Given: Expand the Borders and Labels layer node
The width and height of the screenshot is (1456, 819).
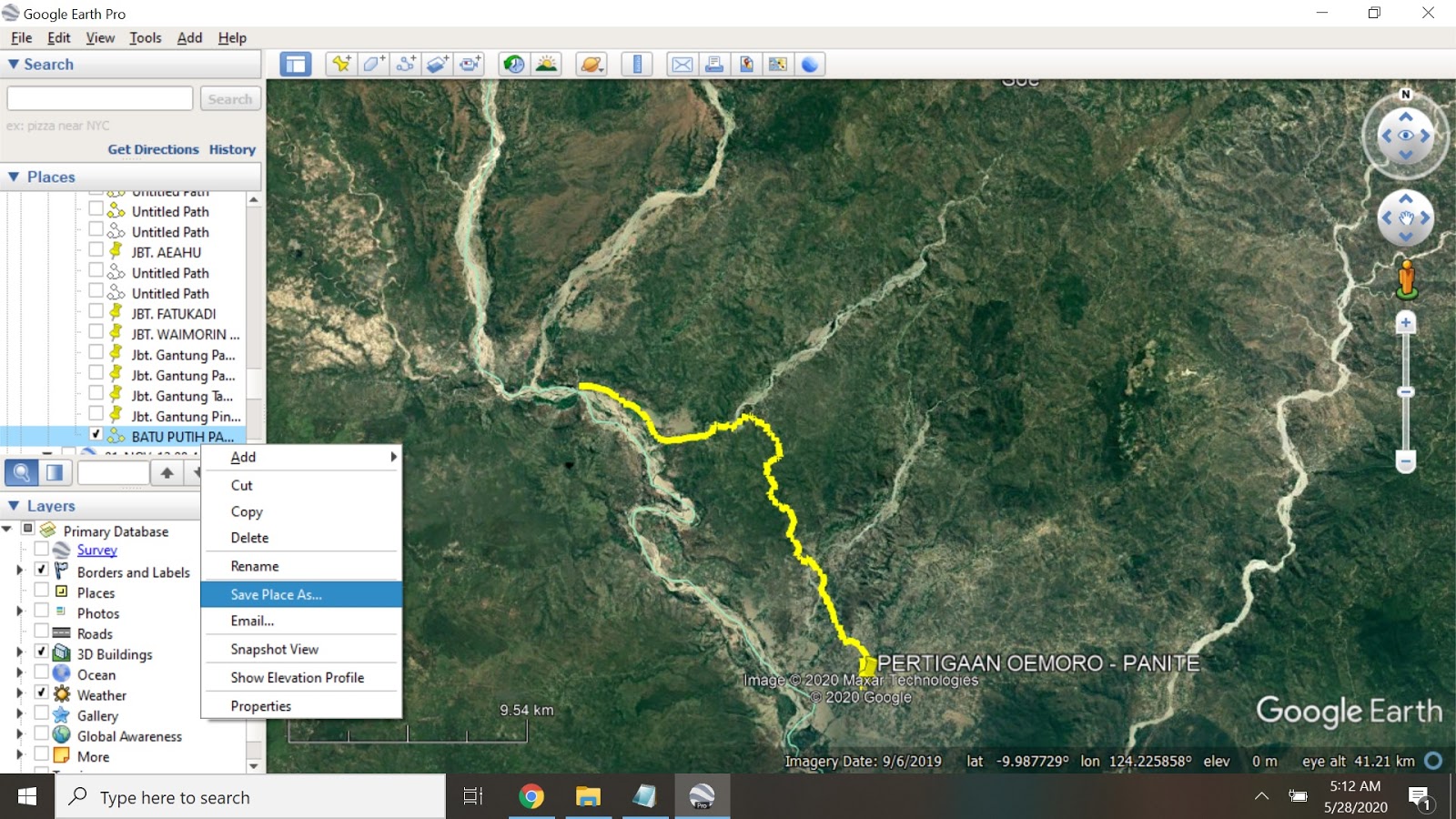Looking at the screenshot, I should click(x=19, y=571).
